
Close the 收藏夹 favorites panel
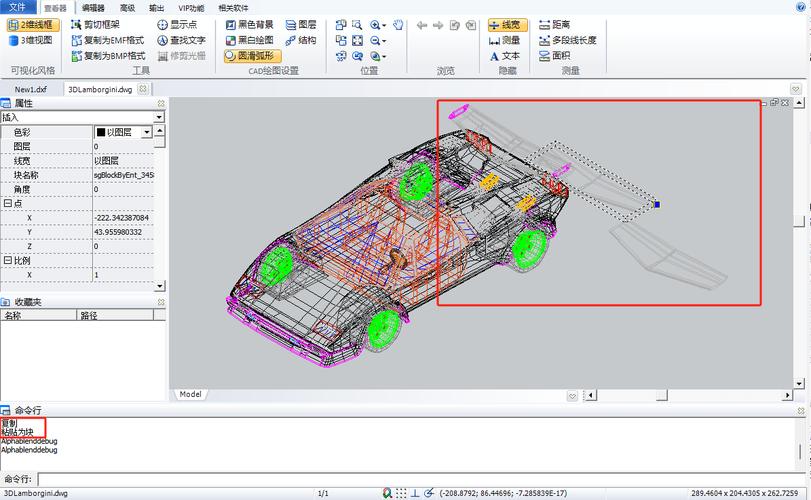[x=161, y=302]
